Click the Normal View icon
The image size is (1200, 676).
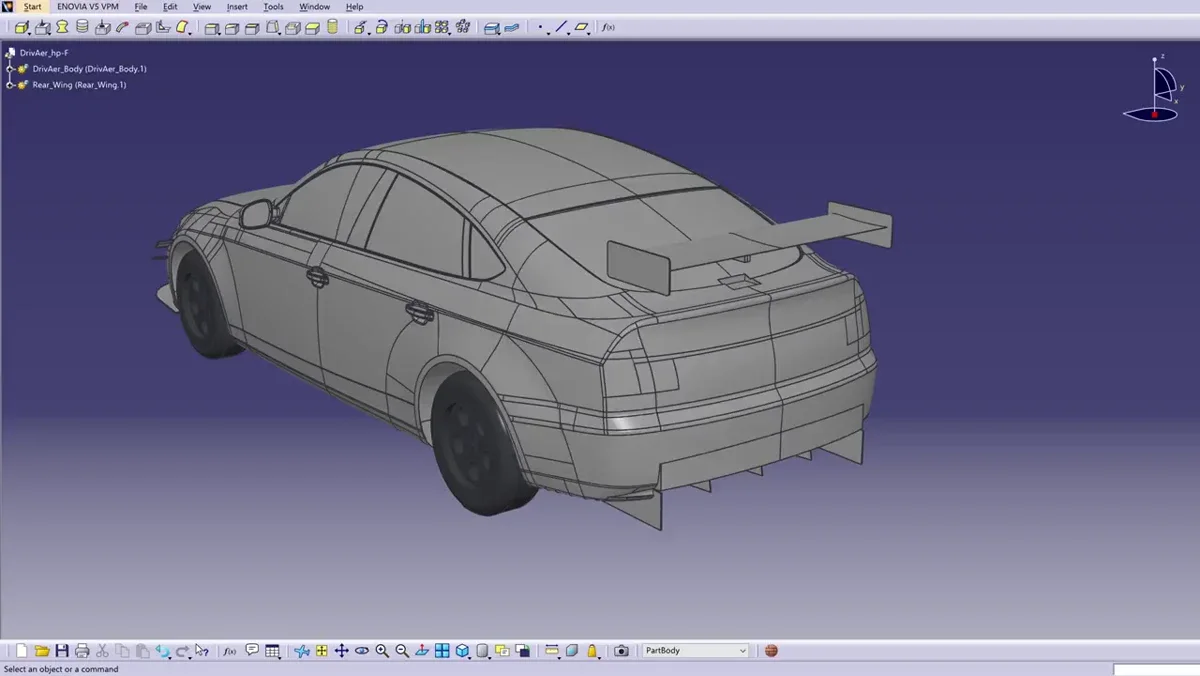(421, 651)
